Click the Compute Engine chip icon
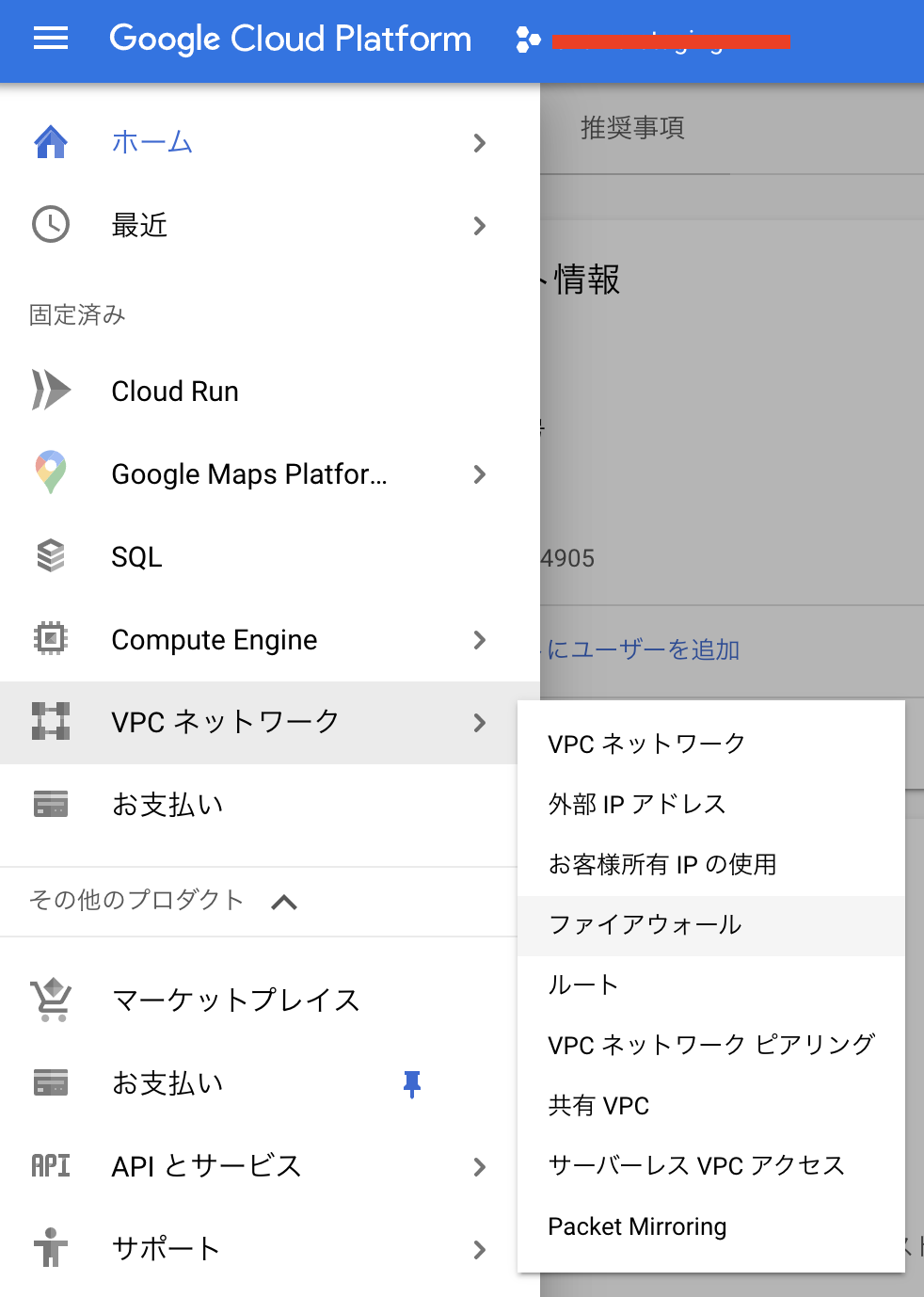924x1297 pixels. (x=51, y=639)
